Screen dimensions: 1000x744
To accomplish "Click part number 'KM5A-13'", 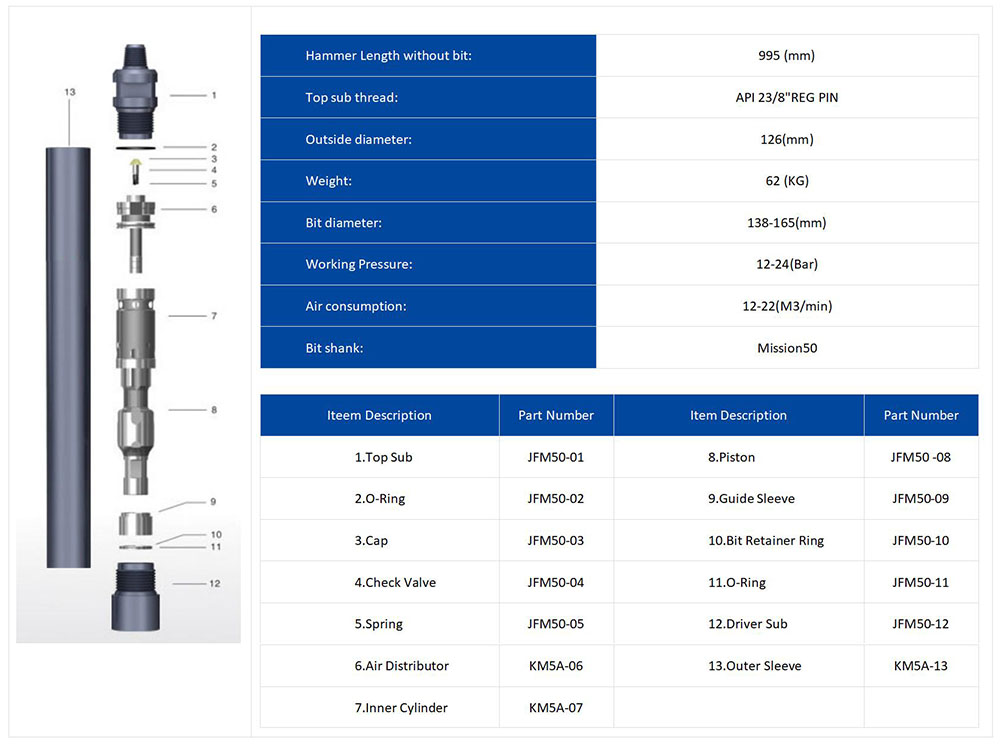I will (920, 666).
